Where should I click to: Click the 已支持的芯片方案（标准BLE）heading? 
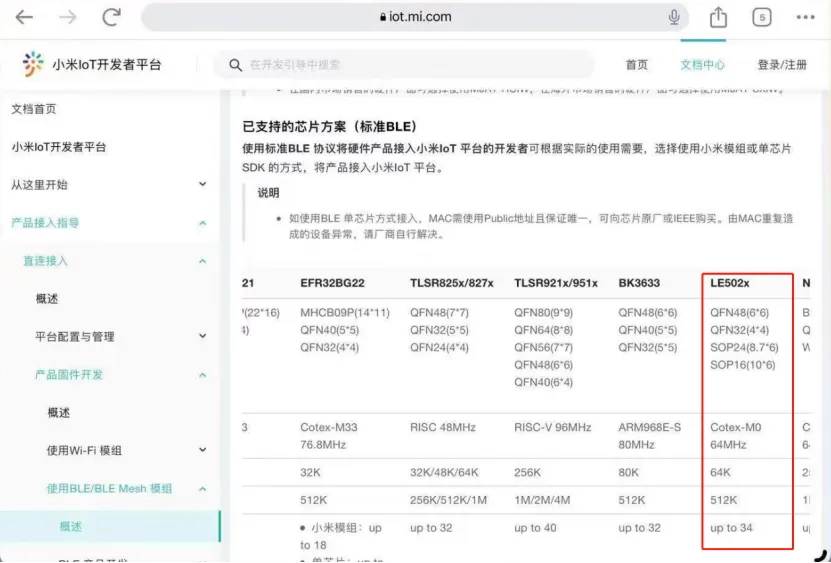point(330,127)
